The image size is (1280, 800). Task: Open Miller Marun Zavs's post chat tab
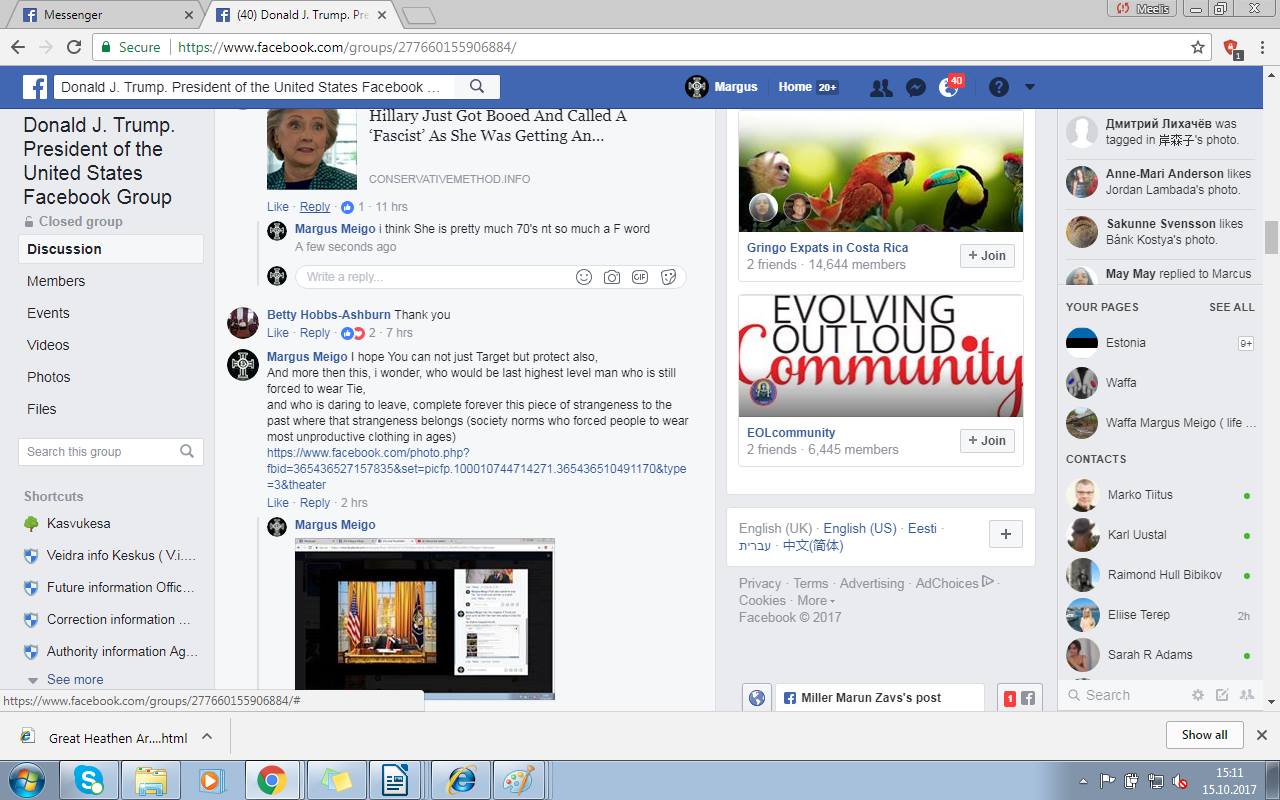click(x=879, y=698)
